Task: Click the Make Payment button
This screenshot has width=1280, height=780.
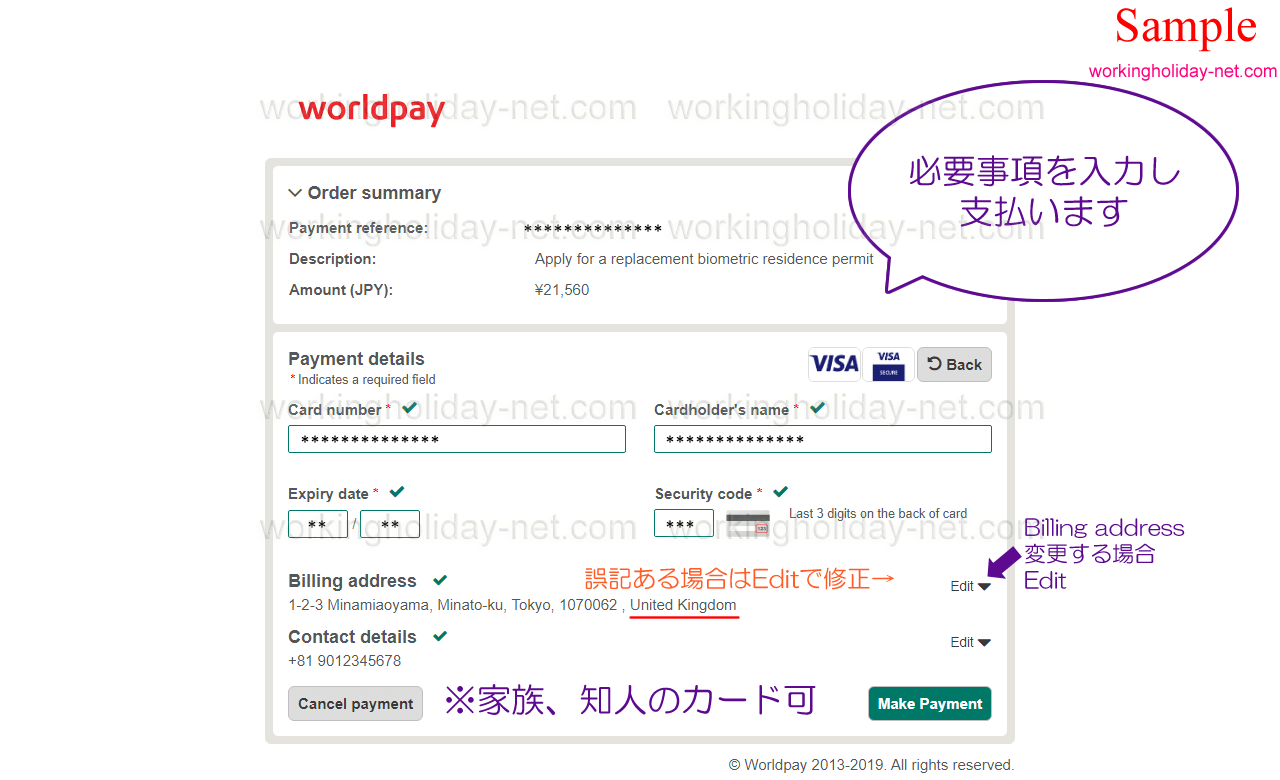Action: (930, 704)
